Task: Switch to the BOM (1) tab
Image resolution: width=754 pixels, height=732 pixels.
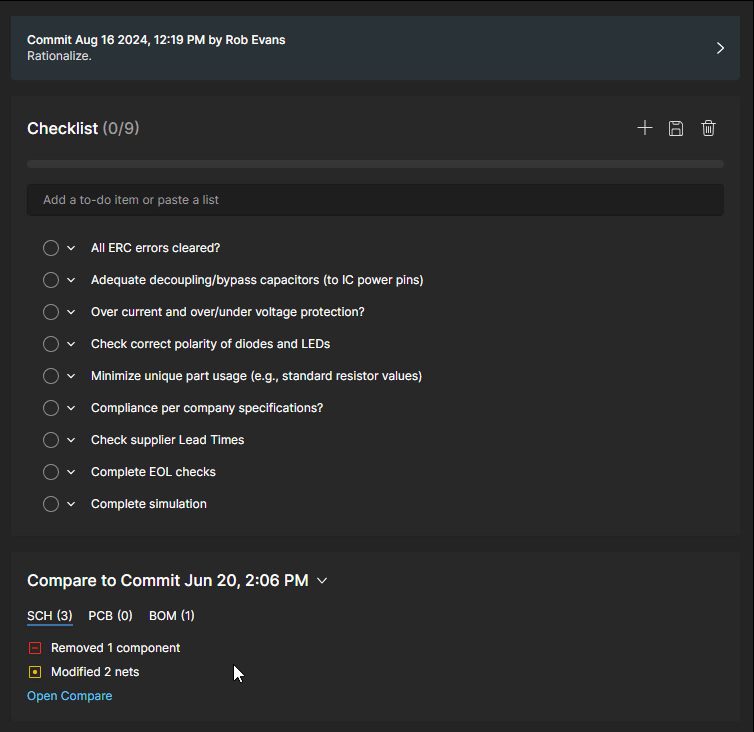Action: click(171, 616)
